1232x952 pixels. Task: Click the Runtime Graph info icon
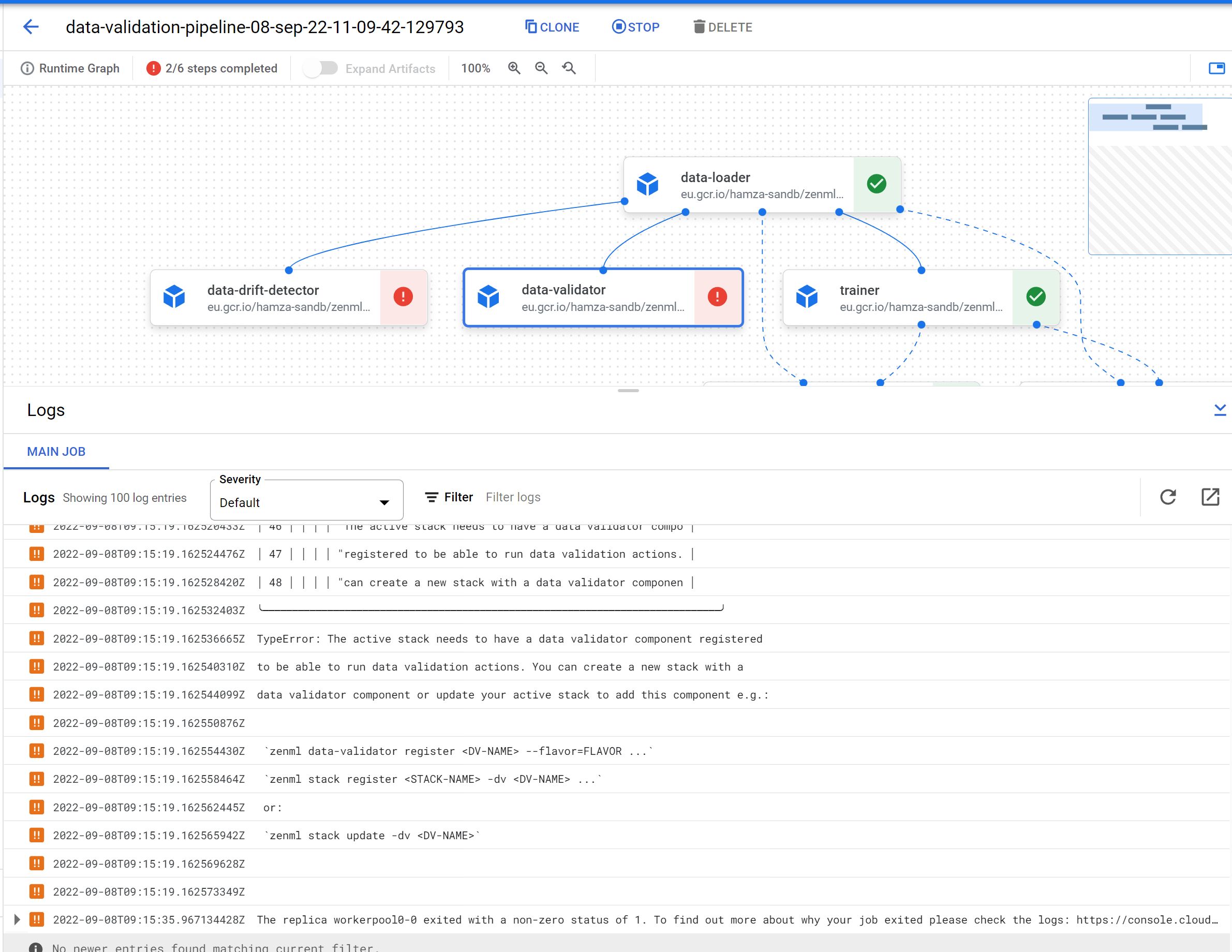(27, 68)
